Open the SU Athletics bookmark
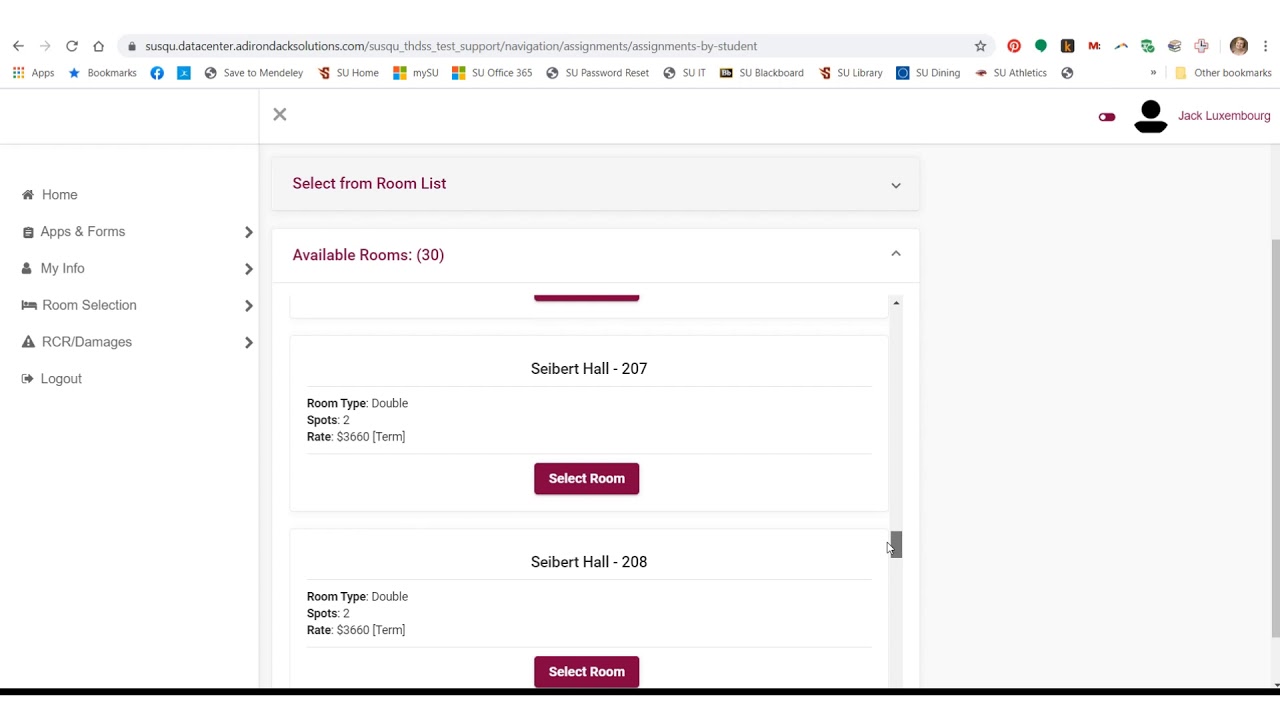1280x720 pixels. (1011, 73)
